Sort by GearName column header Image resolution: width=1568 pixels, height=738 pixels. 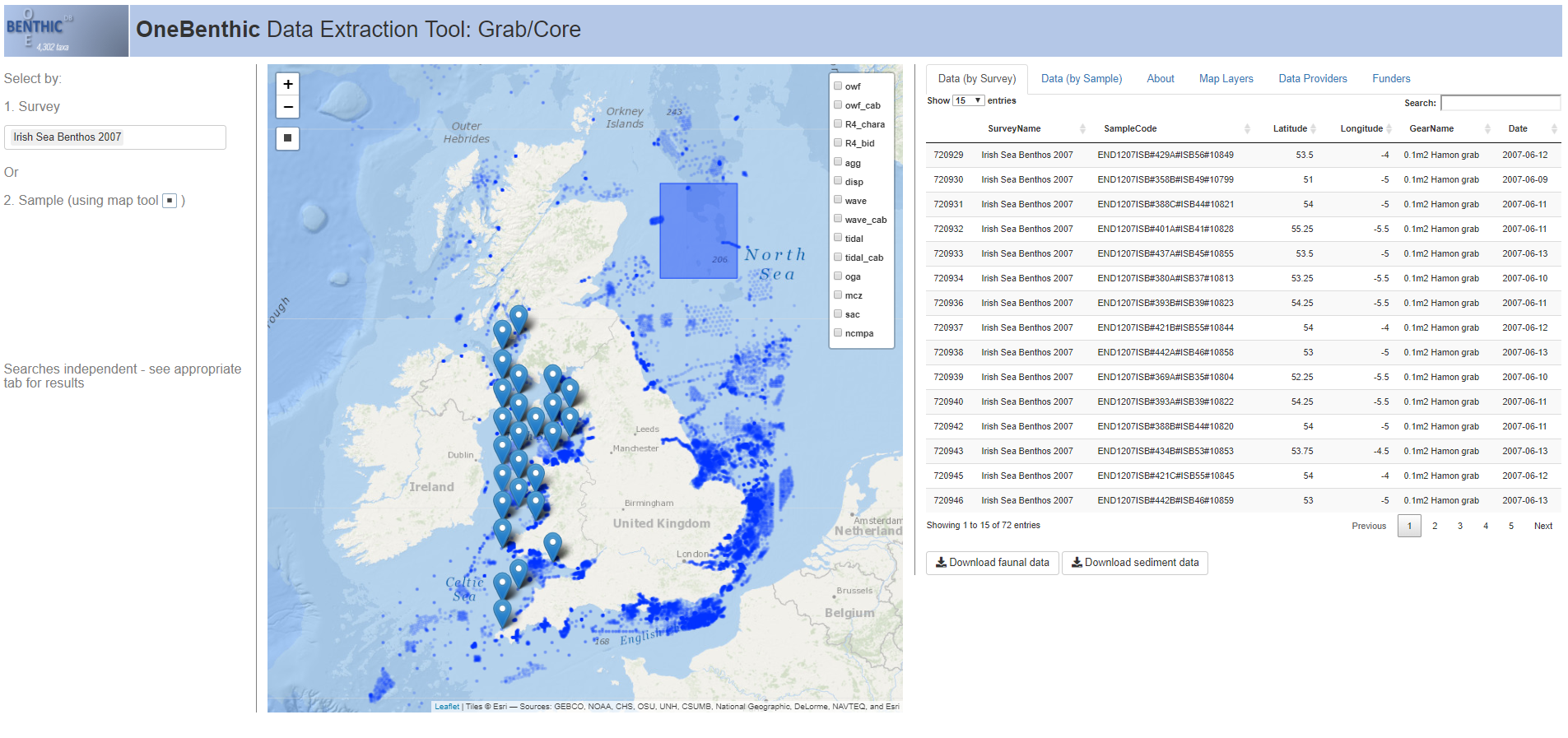(1431, 129)
